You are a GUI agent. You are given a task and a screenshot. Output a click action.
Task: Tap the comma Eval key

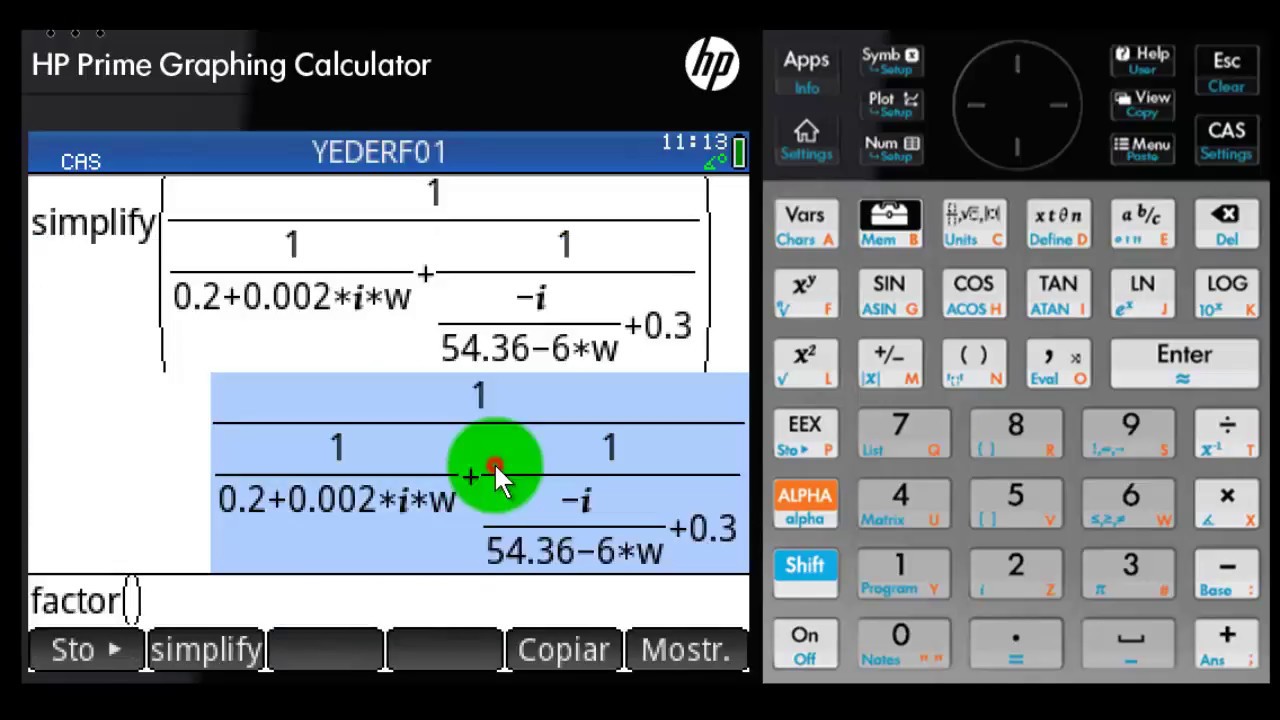1058,365
